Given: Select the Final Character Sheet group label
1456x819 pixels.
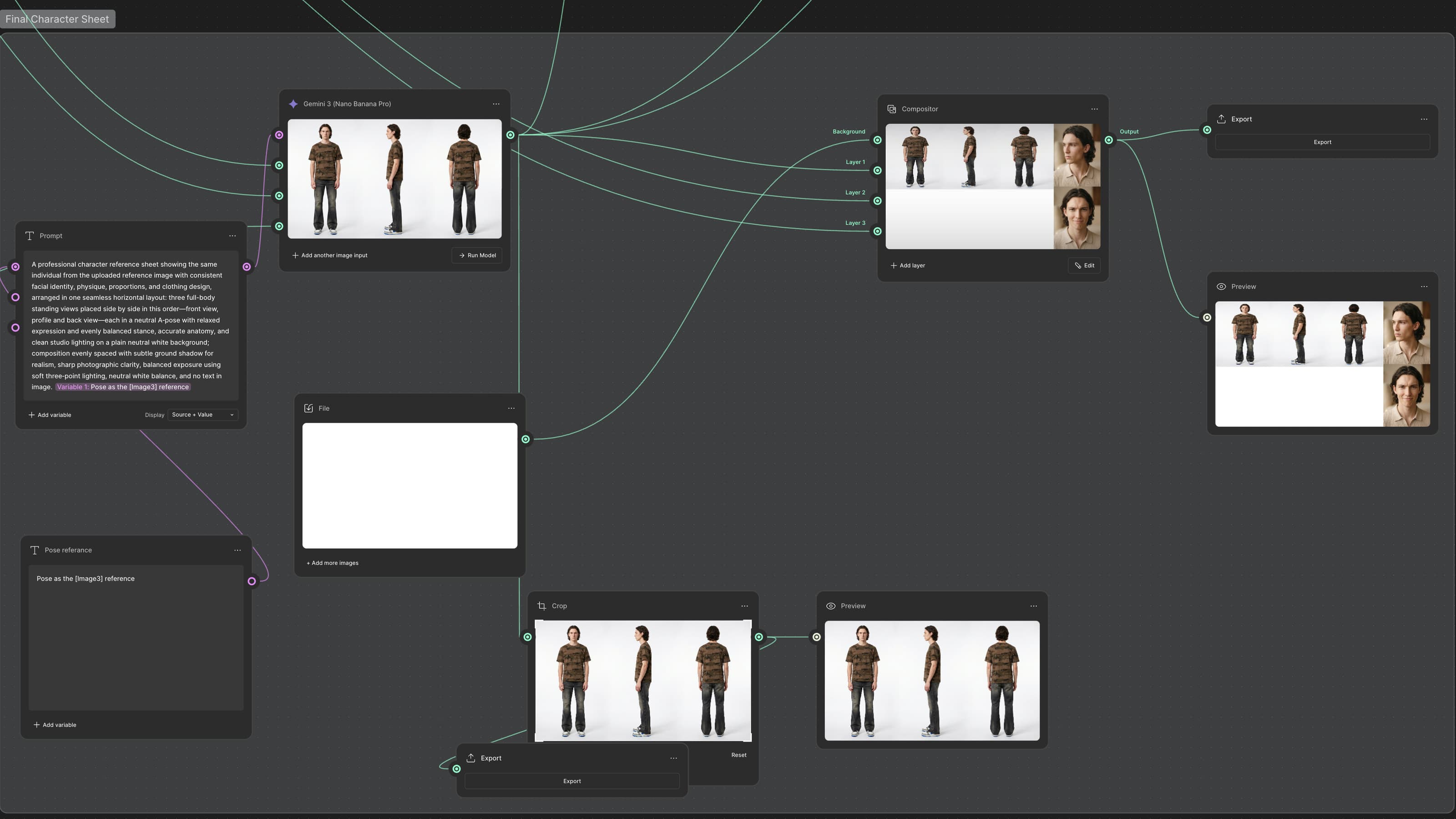Looking at the screenshot, I should 57,19.
